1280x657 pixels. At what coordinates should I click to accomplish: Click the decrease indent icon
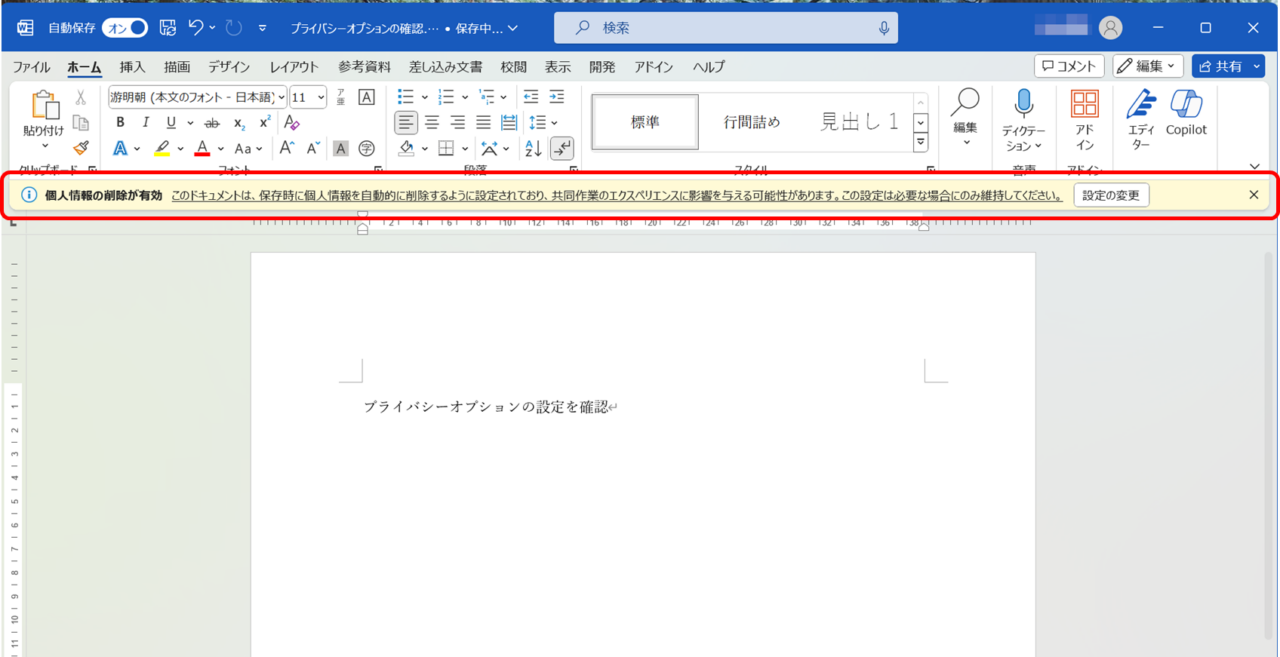(x=531, y=97)
